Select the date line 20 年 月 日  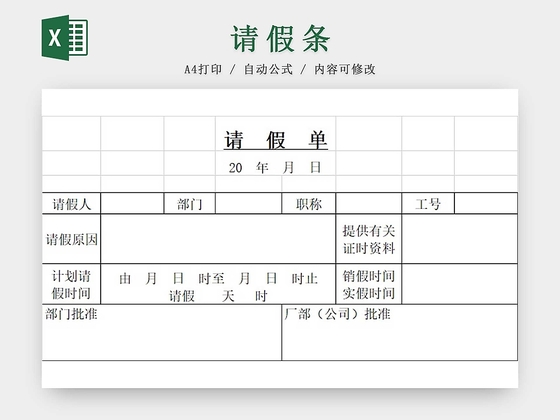275,167
